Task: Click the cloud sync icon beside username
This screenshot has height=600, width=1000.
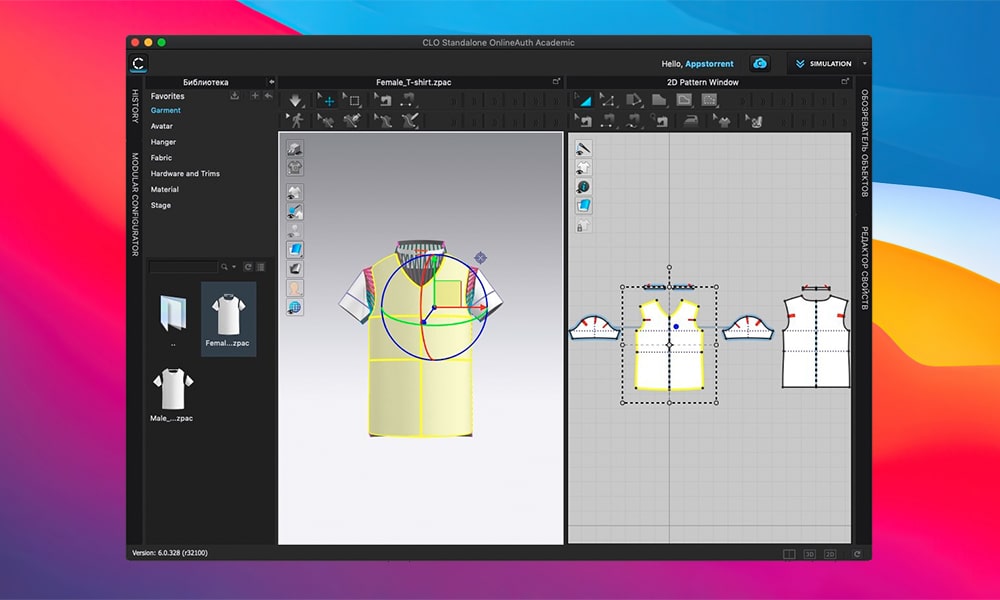Action: (x=760, y=63)
